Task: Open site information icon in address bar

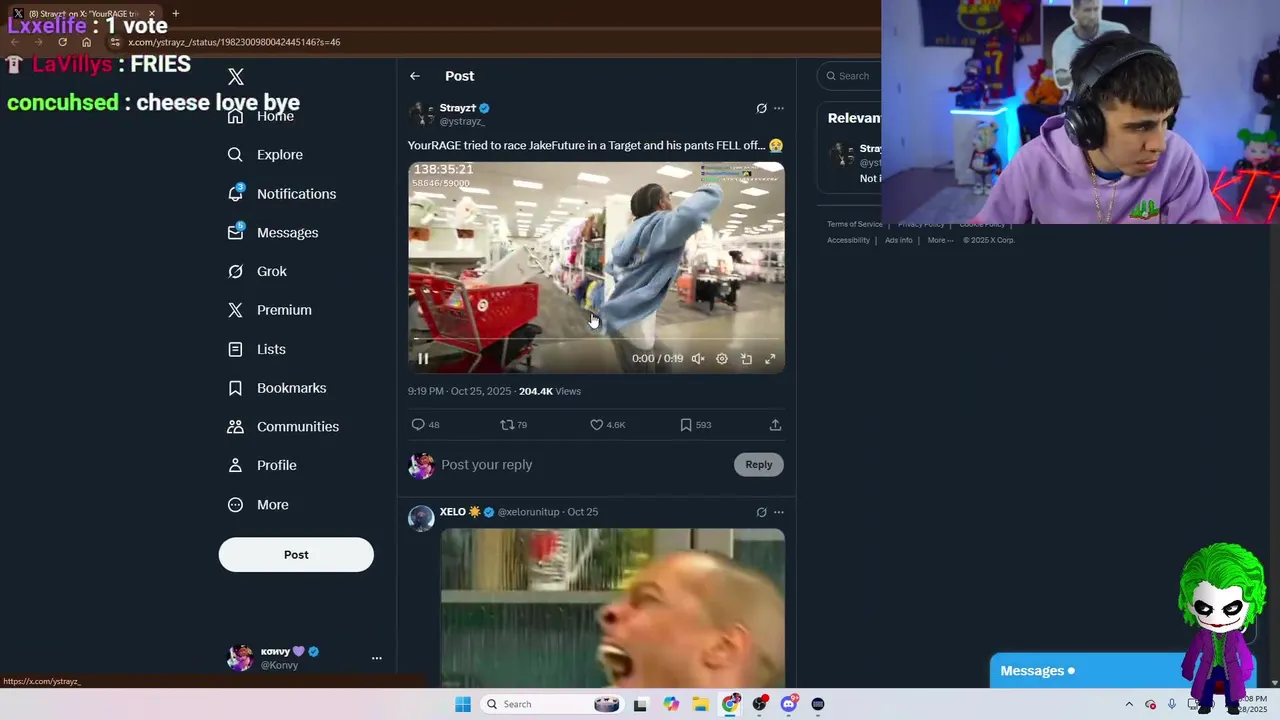Action: coord(115,42)
